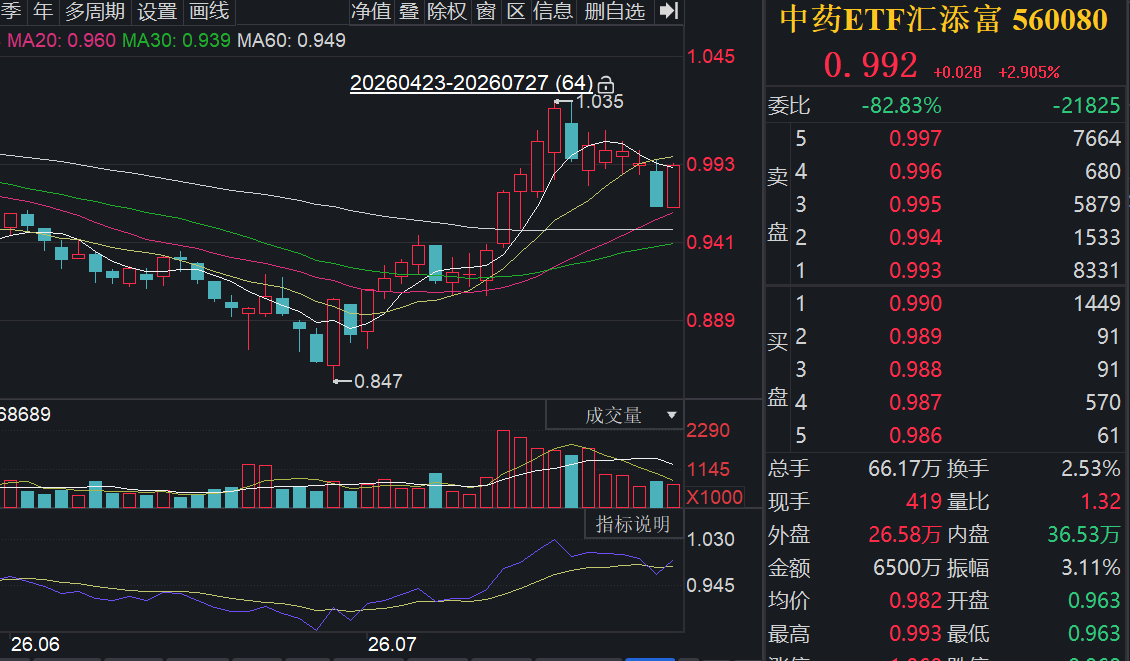Viewport: 1130px width, 661px height.
Task: Click sell level 1 price 0.993
Action: tap(915, 270)
